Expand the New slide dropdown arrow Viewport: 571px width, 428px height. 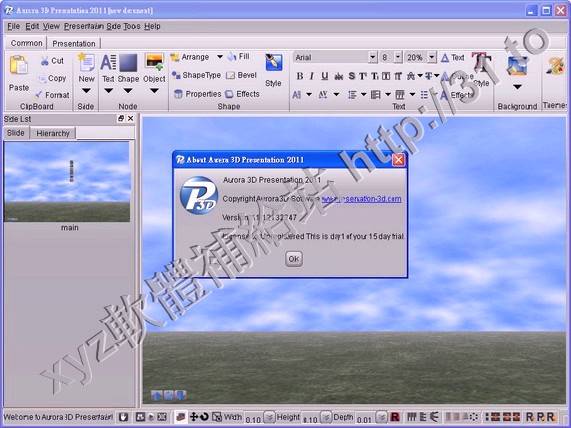click(x=86, y=91)
